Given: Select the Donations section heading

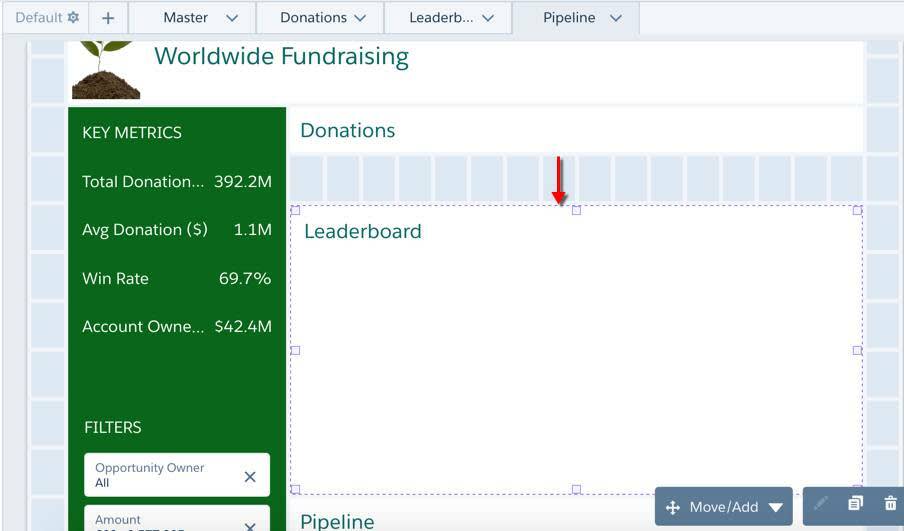Looking at the screenshot, I should click(348, 130).
